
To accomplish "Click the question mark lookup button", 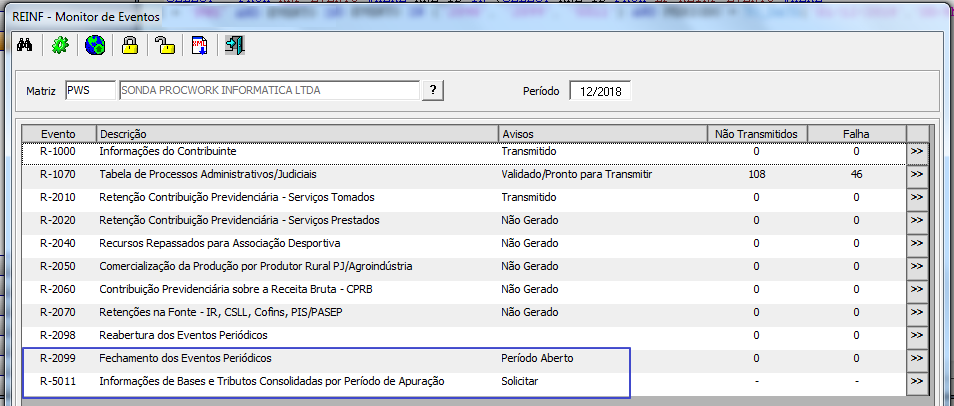I will coord(433,90).
